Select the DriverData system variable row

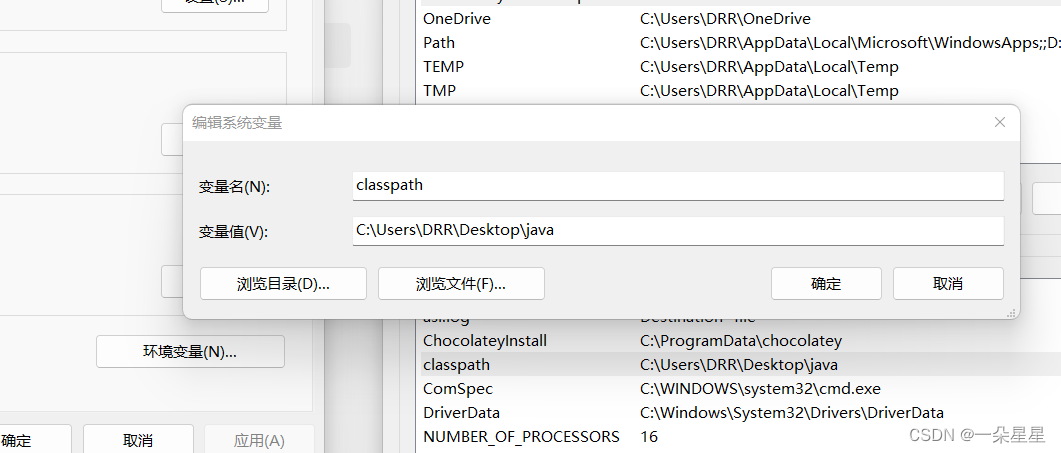[740, 412]
